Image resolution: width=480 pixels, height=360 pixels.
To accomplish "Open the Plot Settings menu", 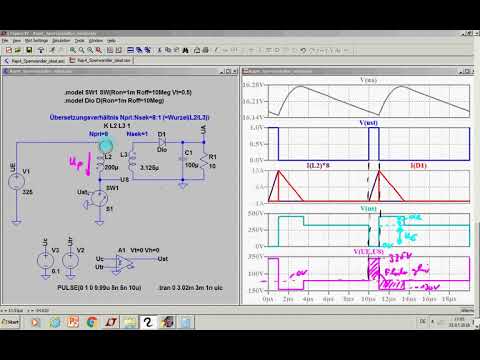I will click(x=36, y=41).
